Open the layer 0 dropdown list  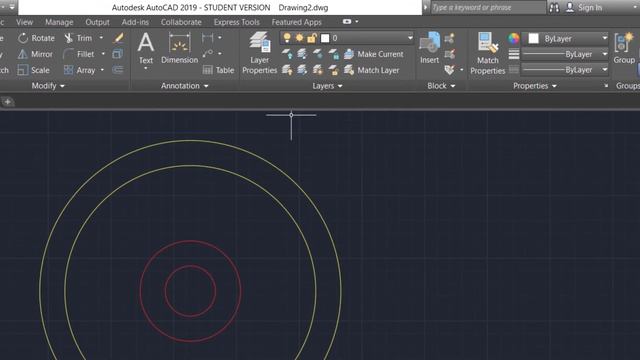pyautogui.click(x=410, y=38)
